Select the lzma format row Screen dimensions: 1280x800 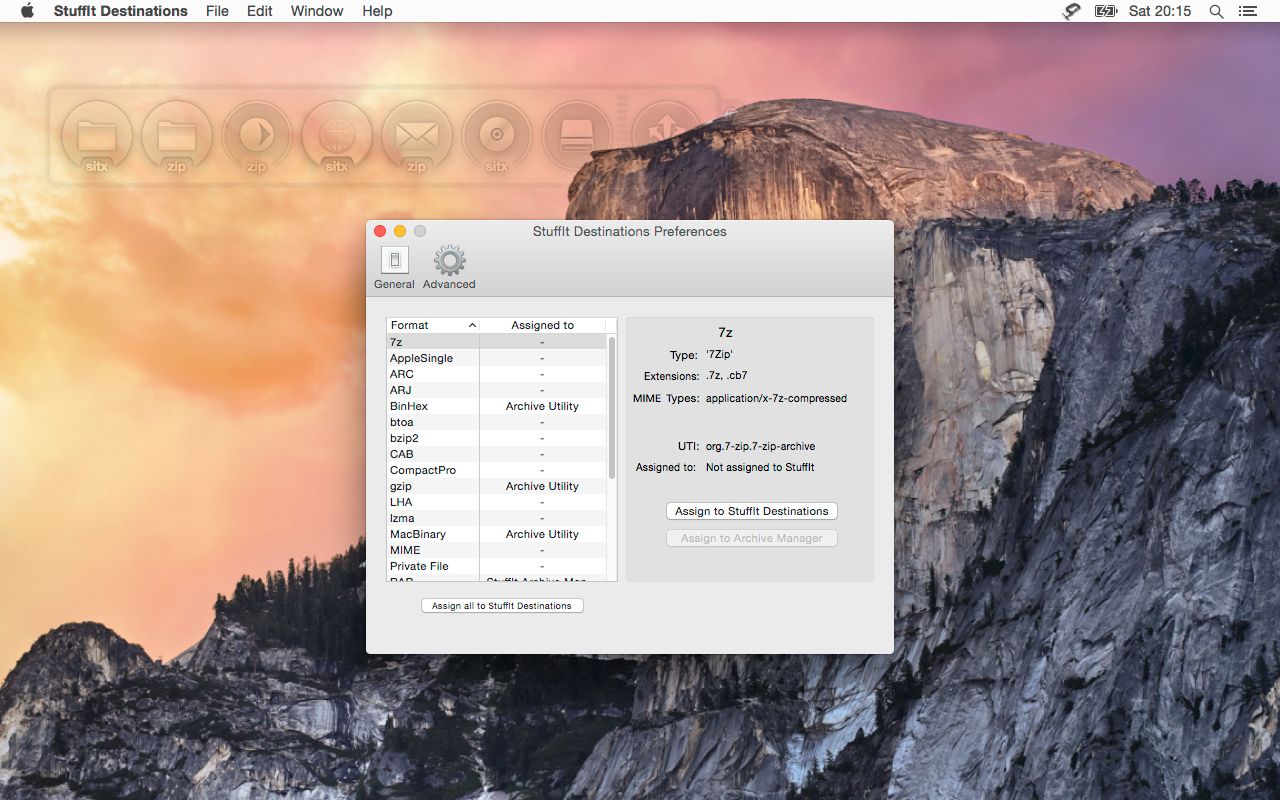coord(497,518)
